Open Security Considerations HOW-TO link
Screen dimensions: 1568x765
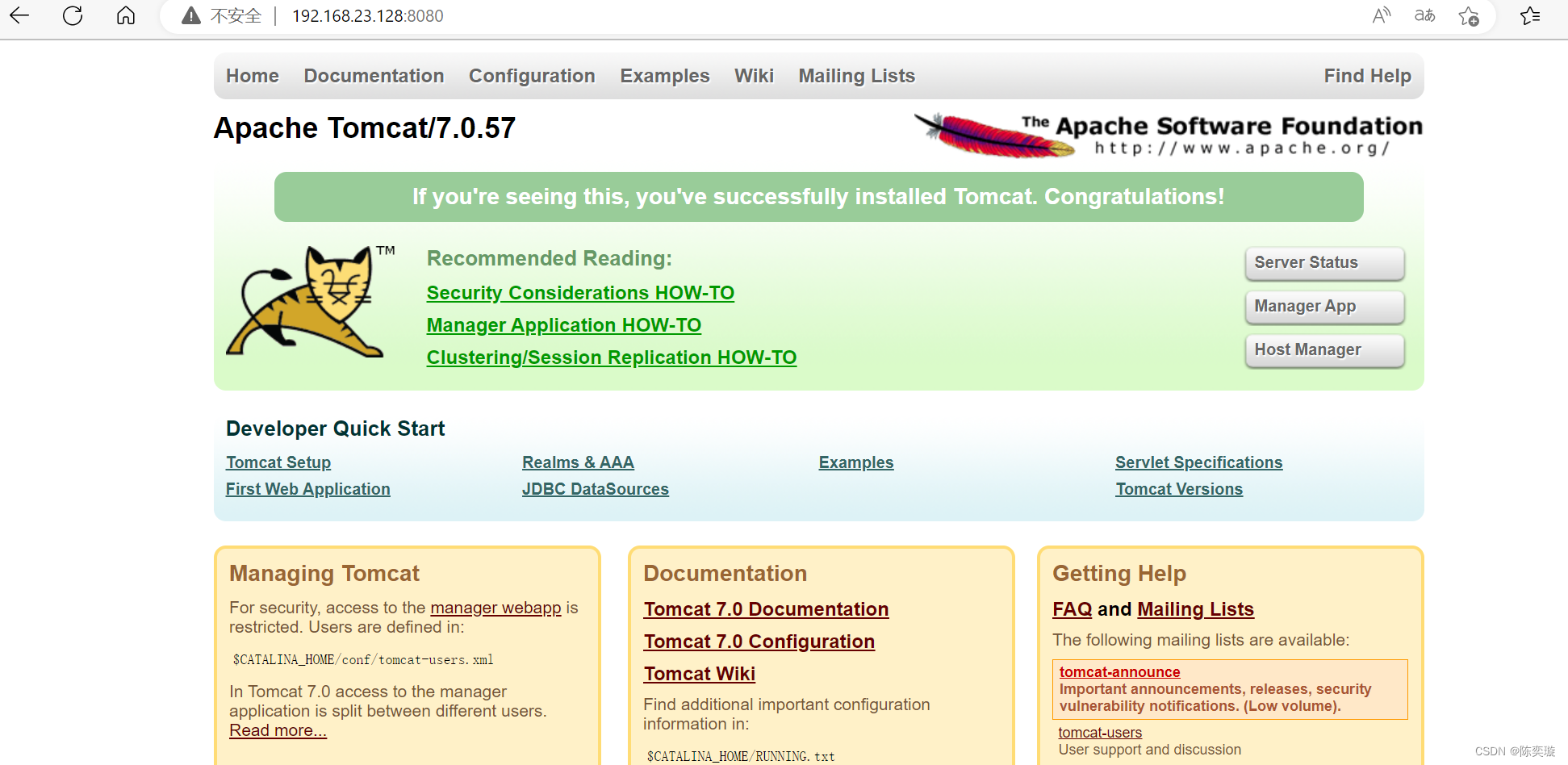tap(580, 293)
